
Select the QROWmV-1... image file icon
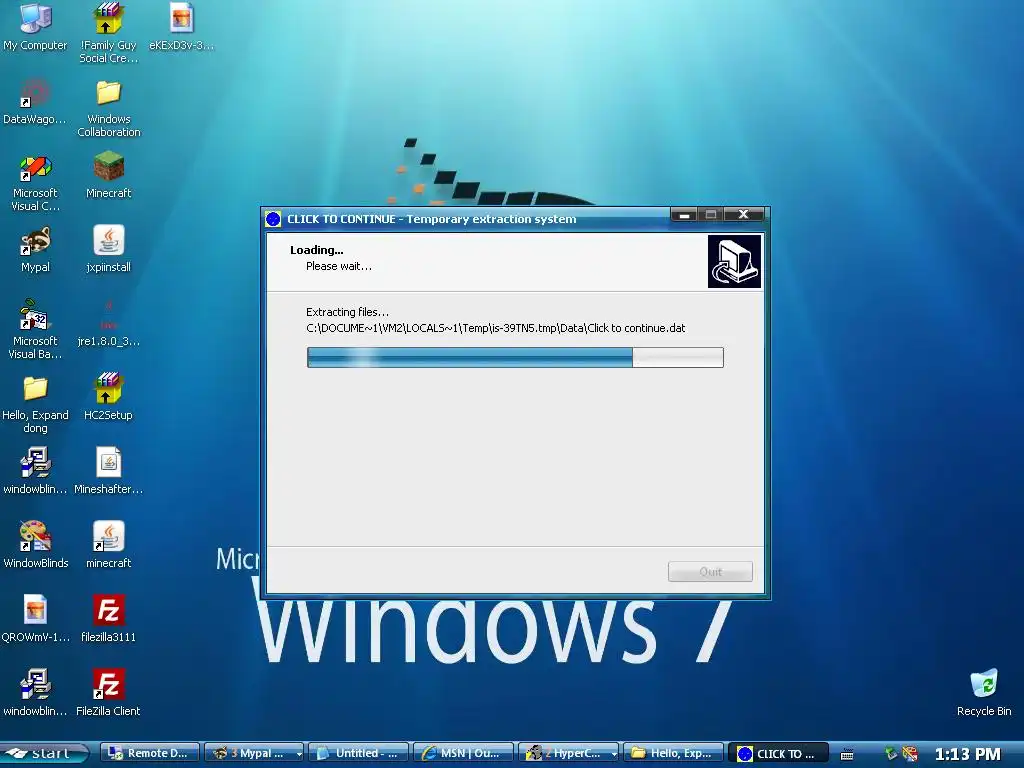[35, 610]
